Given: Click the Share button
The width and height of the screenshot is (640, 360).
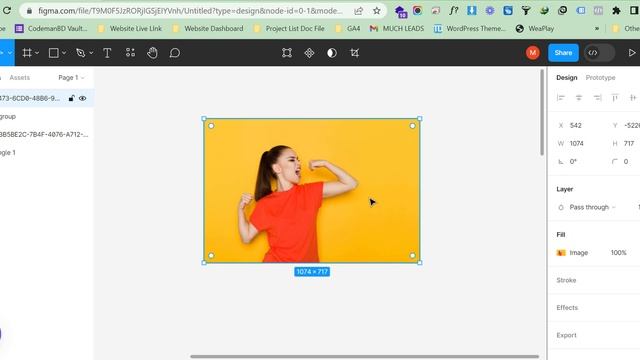Looking at the screenshot, I should [563, 53].
